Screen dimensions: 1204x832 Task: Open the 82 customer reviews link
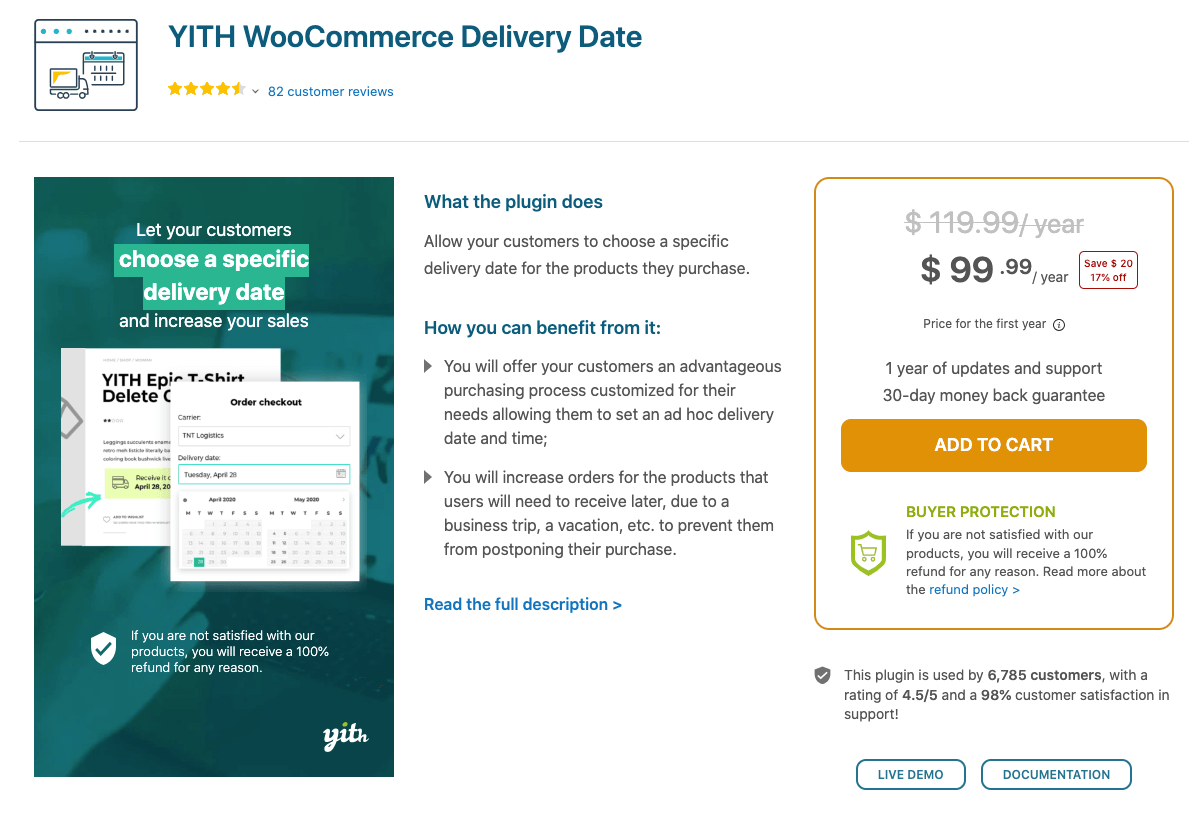[330, 91]
